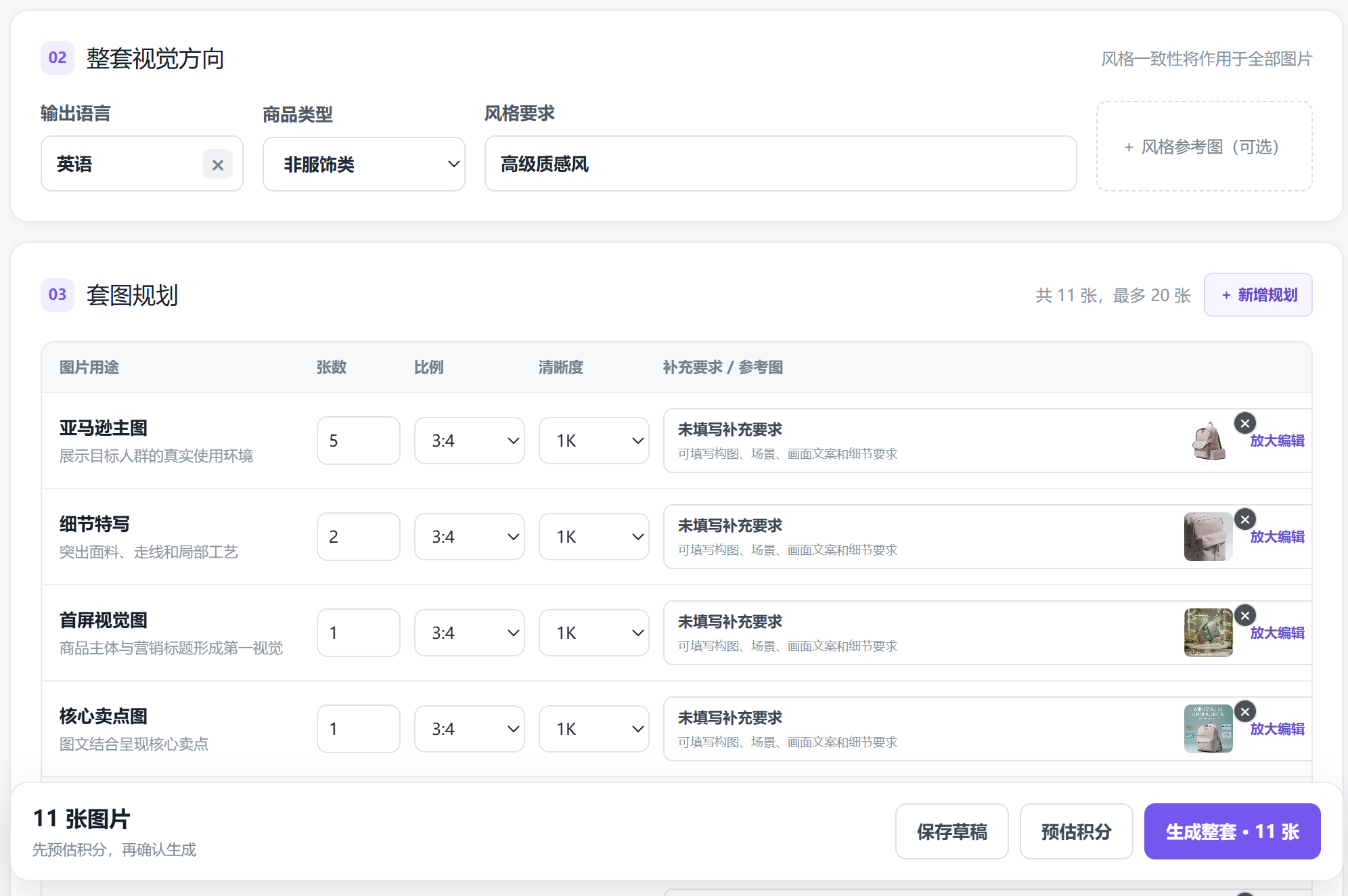Open ratio dropdown for 亚马逊主图 row
This screenshot has height=896, width=1348.
(470, 441)
